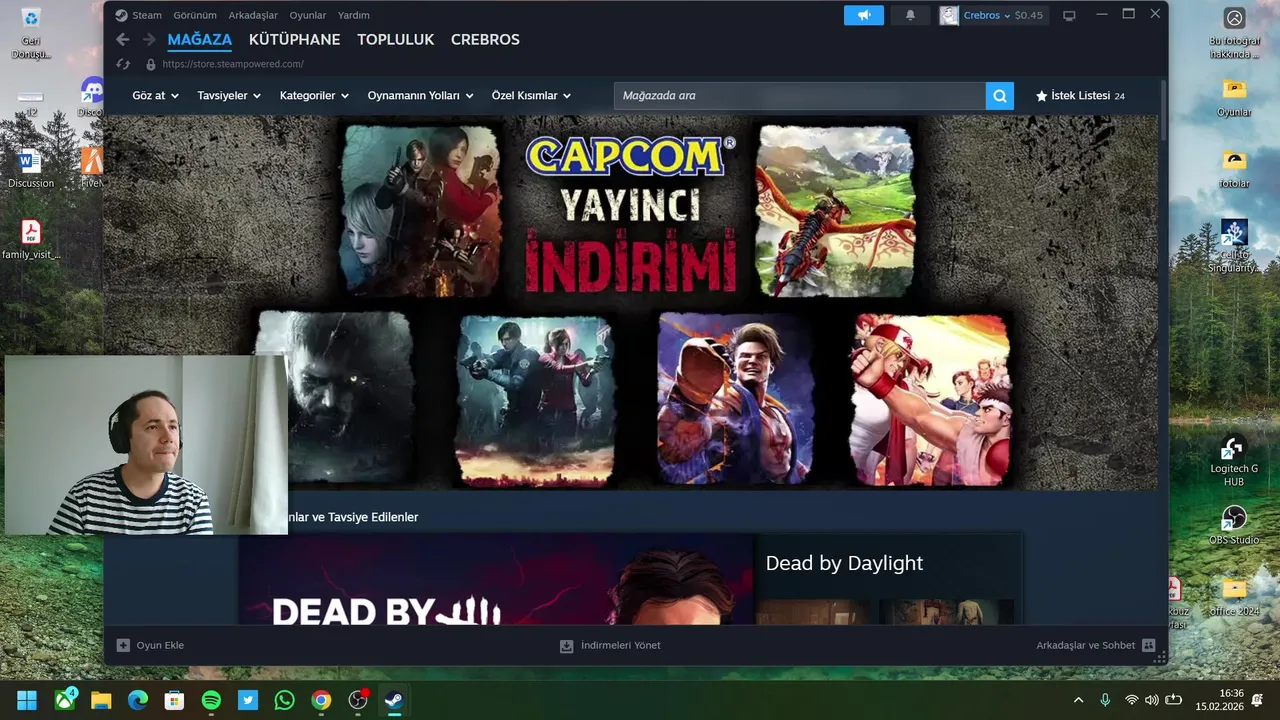Open the fighting collection banner artwork

(x=930, y=400)
